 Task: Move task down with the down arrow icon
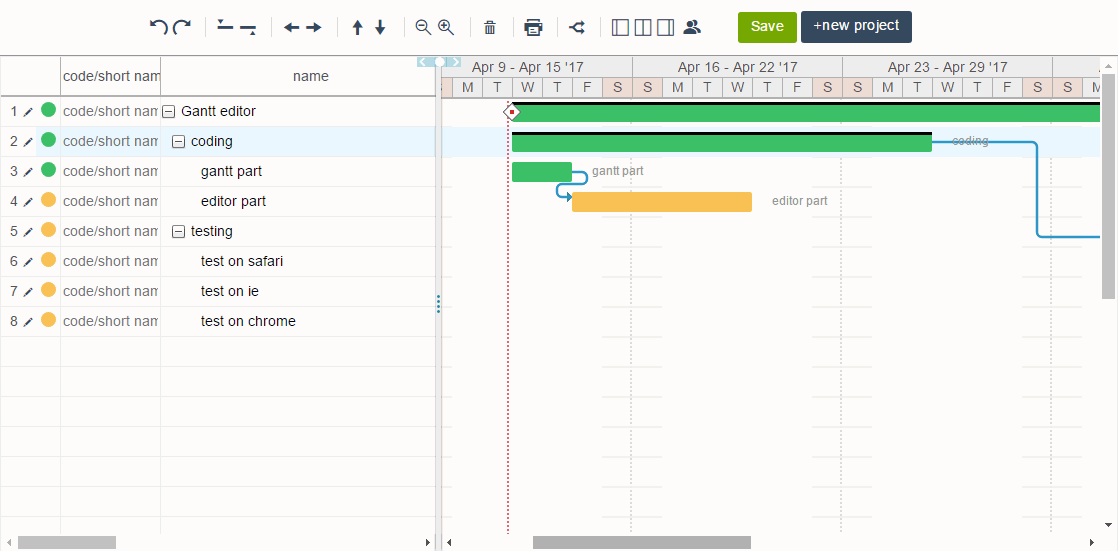coord(380,28)
